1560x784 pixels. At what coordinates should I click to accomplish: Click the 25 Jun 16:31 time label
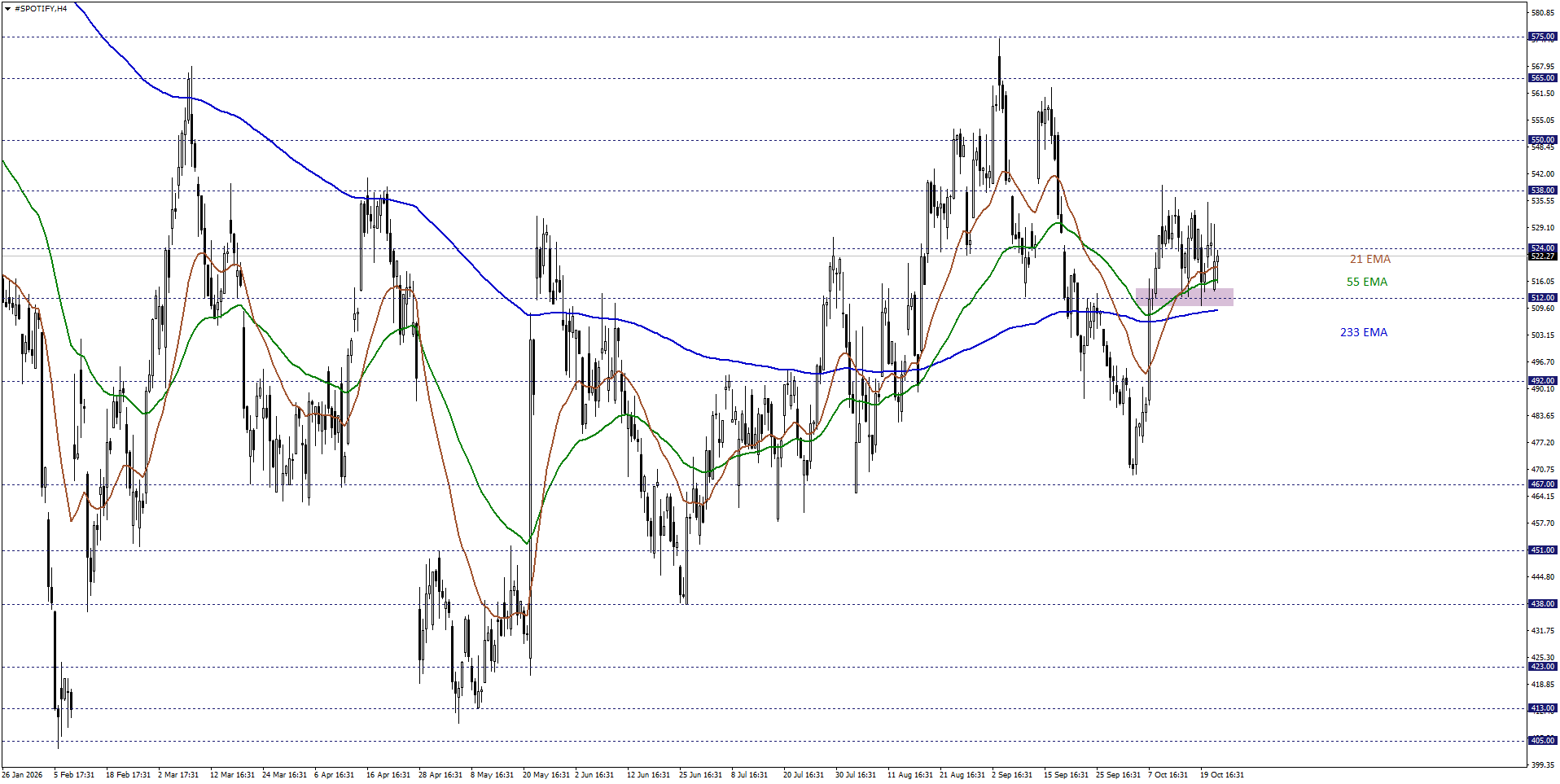(700, 775)
